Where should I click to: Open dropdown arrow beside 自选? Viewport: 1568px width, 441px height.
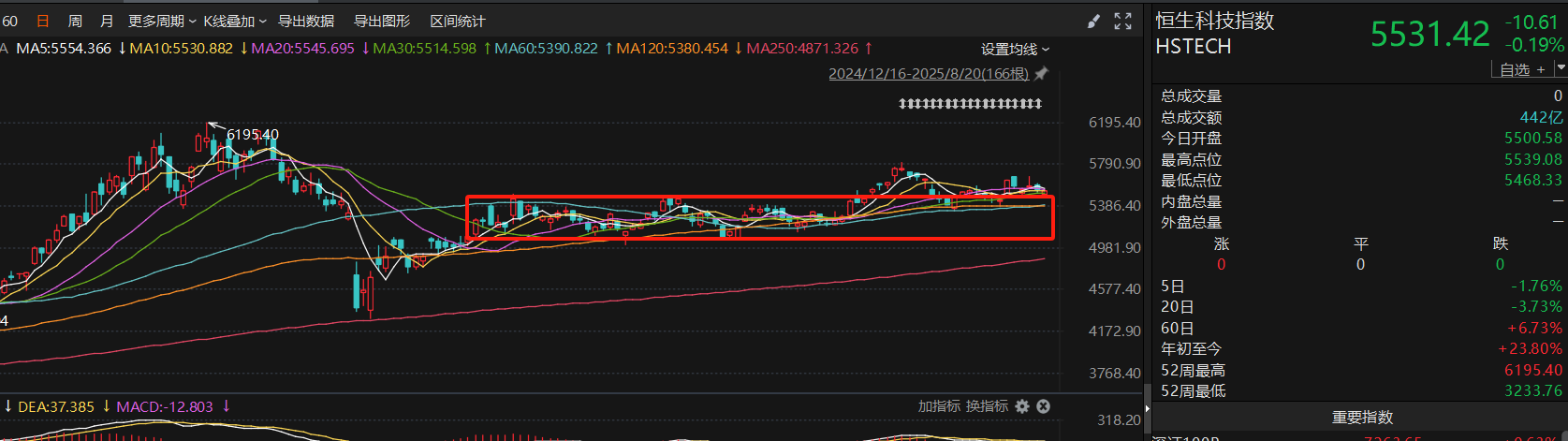click(1561, 69)
